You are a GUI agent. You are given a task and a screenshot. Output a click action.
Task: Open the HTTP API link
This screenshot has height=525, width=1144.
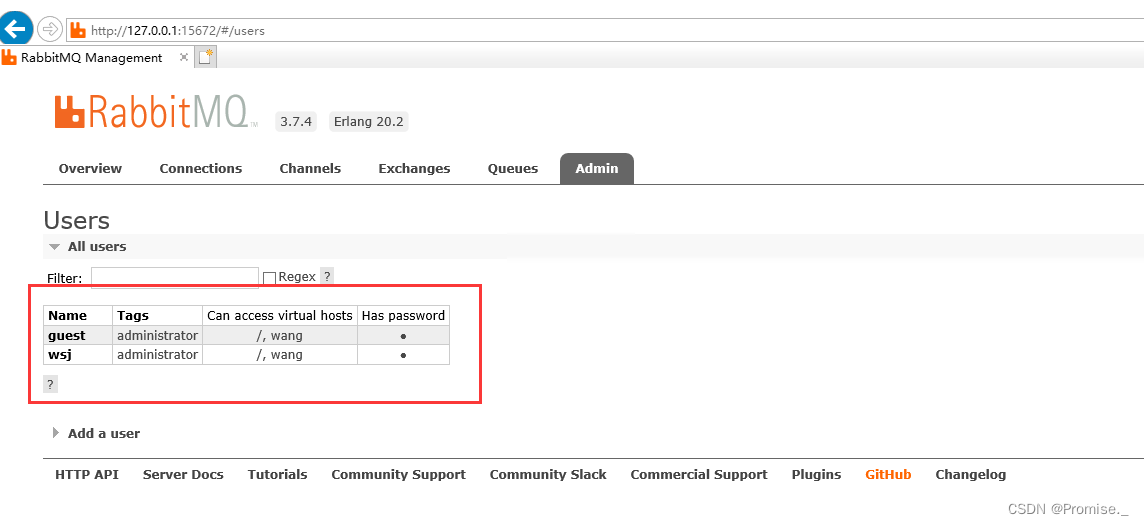87,475
